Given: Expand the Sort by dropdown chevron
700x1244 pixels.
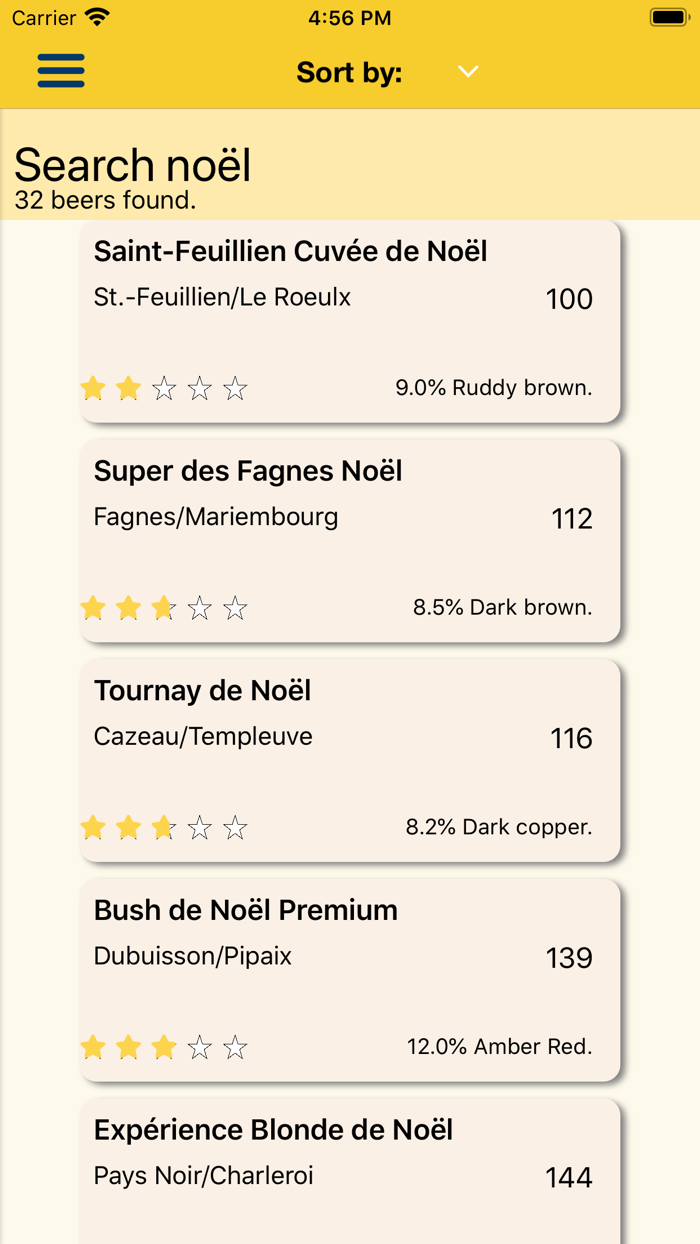Looking at the screenshot, I should coord(468,72).
